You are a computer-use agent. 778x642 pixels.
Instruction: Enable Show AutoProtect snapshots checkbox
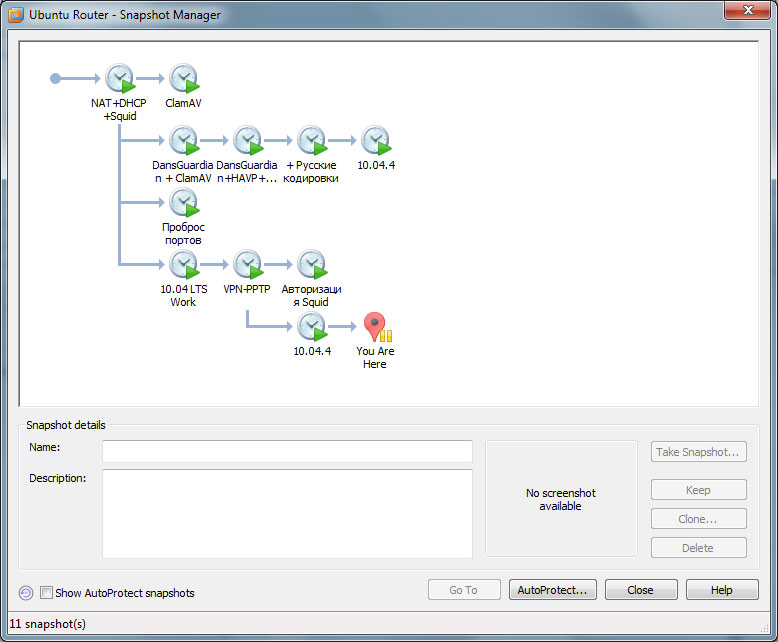[46, 592]
